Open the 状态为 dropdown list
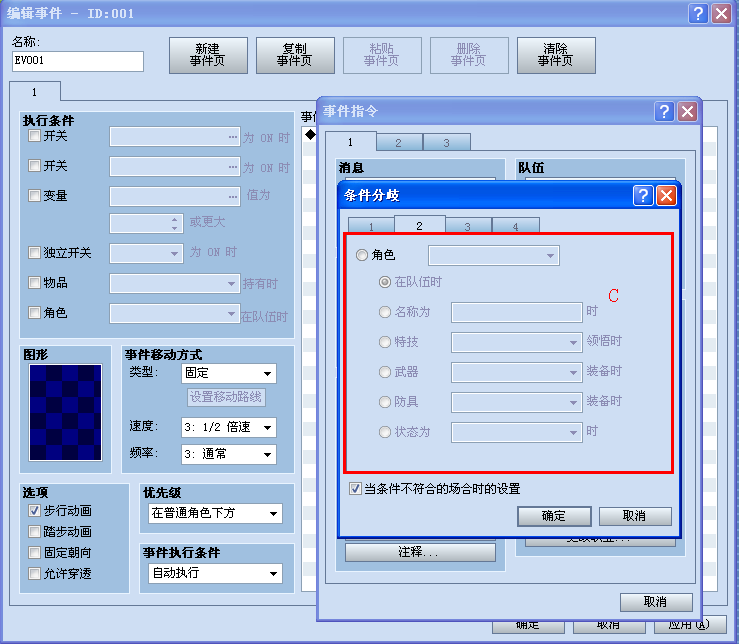Viewport: 739px width, 644px height. click(517, 432)
